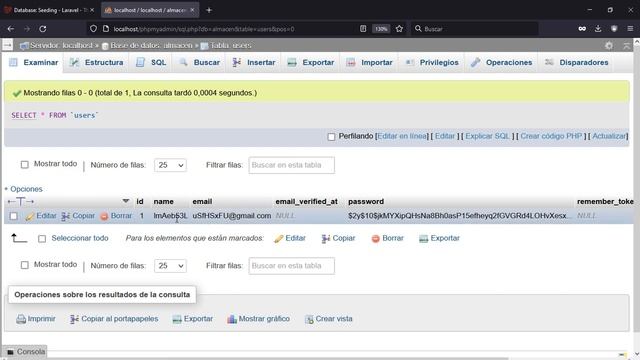Click Crear código PHP link
The height and width of the screenshot is (360, 640).
(551, 136)
